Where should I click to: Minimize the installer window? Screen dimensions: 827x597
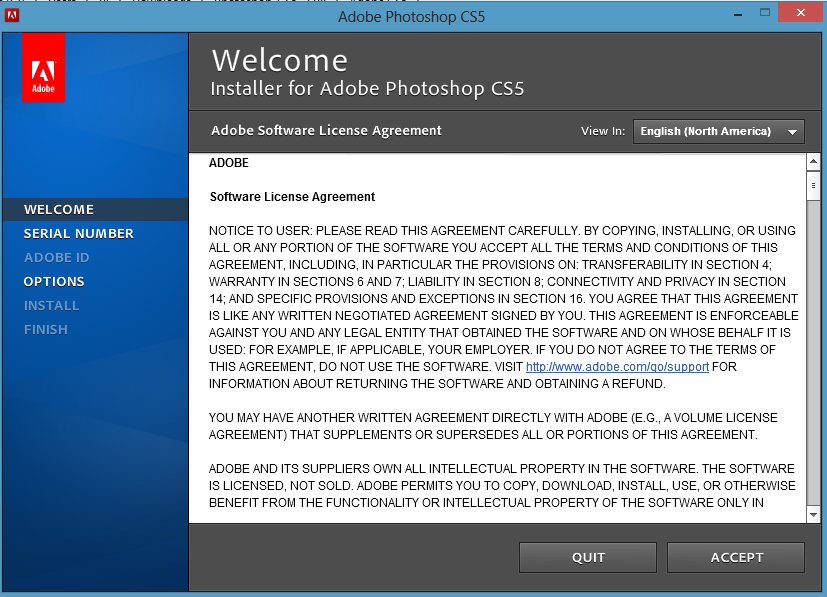[x=736, y=13]
